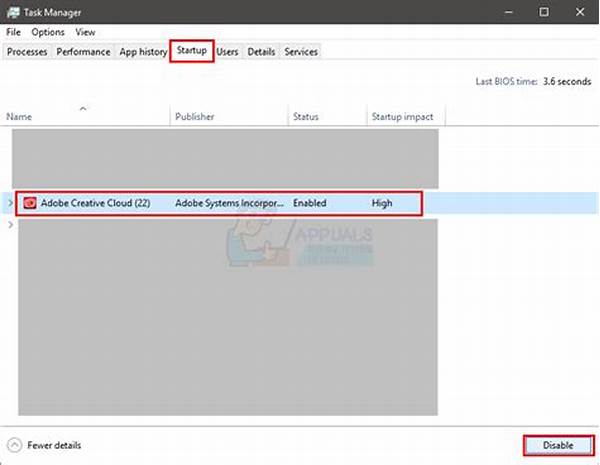Show the Services tab
Viewport: 600px width, 465px height.
tap(300, 51)
